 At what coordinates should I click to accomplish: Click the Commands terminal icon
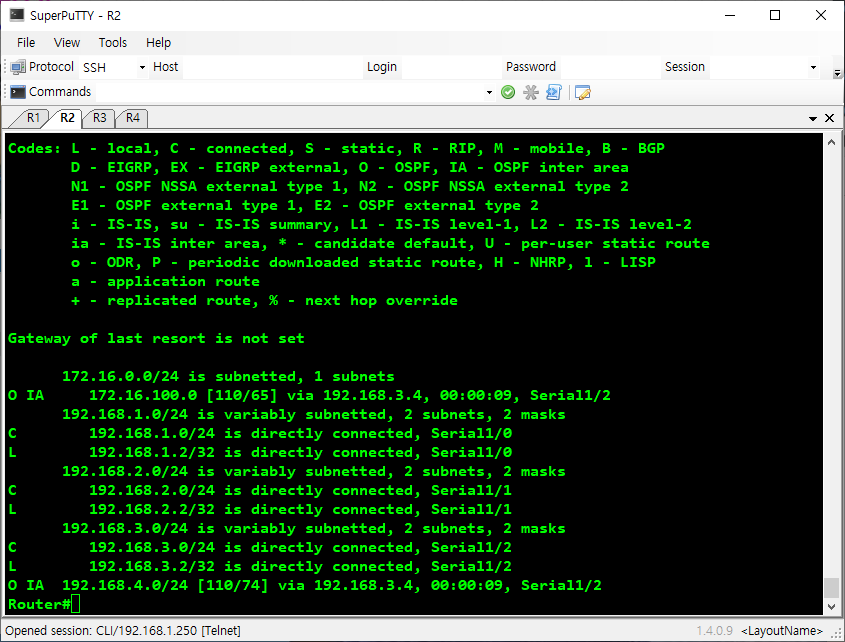(18, 92)
